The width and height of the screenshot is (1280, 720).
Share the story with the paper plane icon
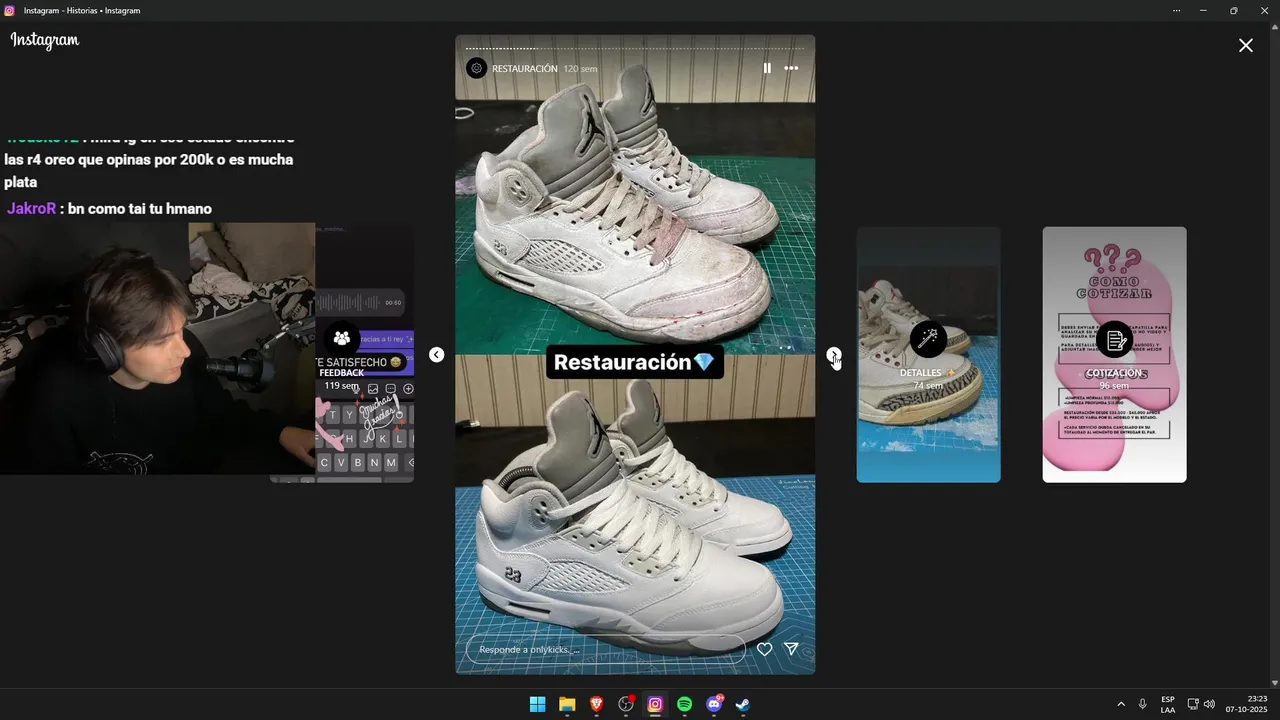tap(791, 649)
